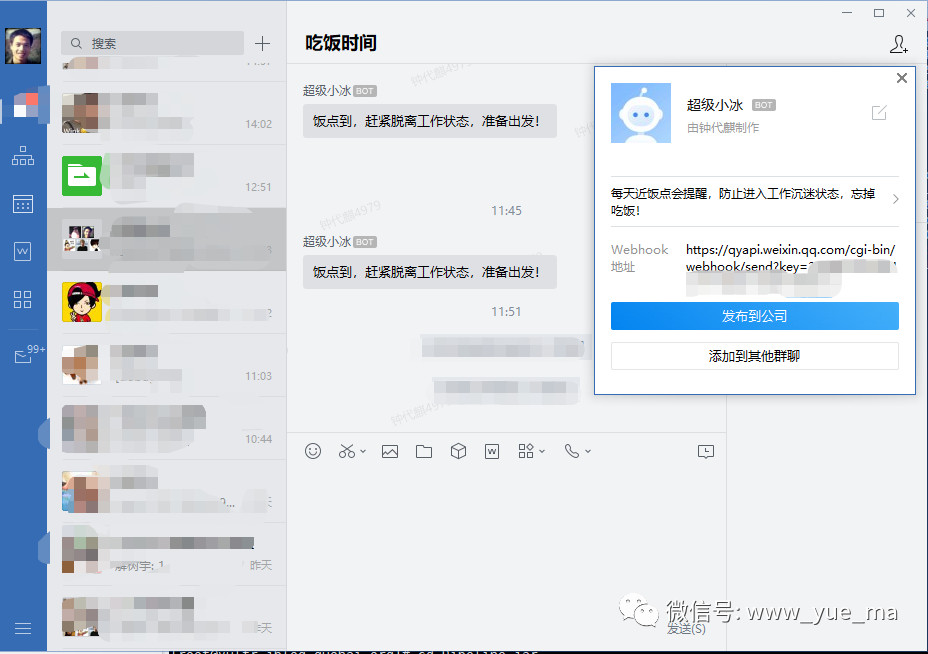This screenshot has width=928, height=654.
Task: Open your profile avatar in the sidebar
Action: 23,46
